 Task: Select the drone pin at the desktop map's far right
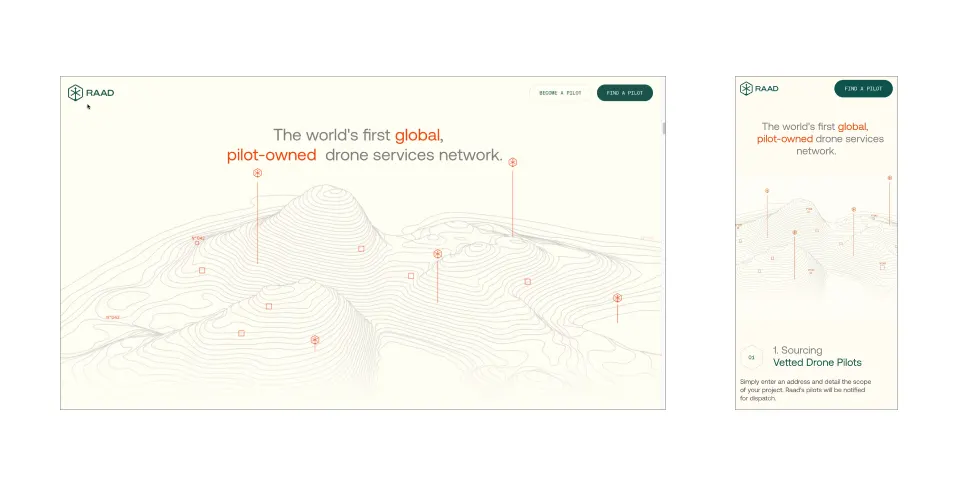click(x=617, y=298)
